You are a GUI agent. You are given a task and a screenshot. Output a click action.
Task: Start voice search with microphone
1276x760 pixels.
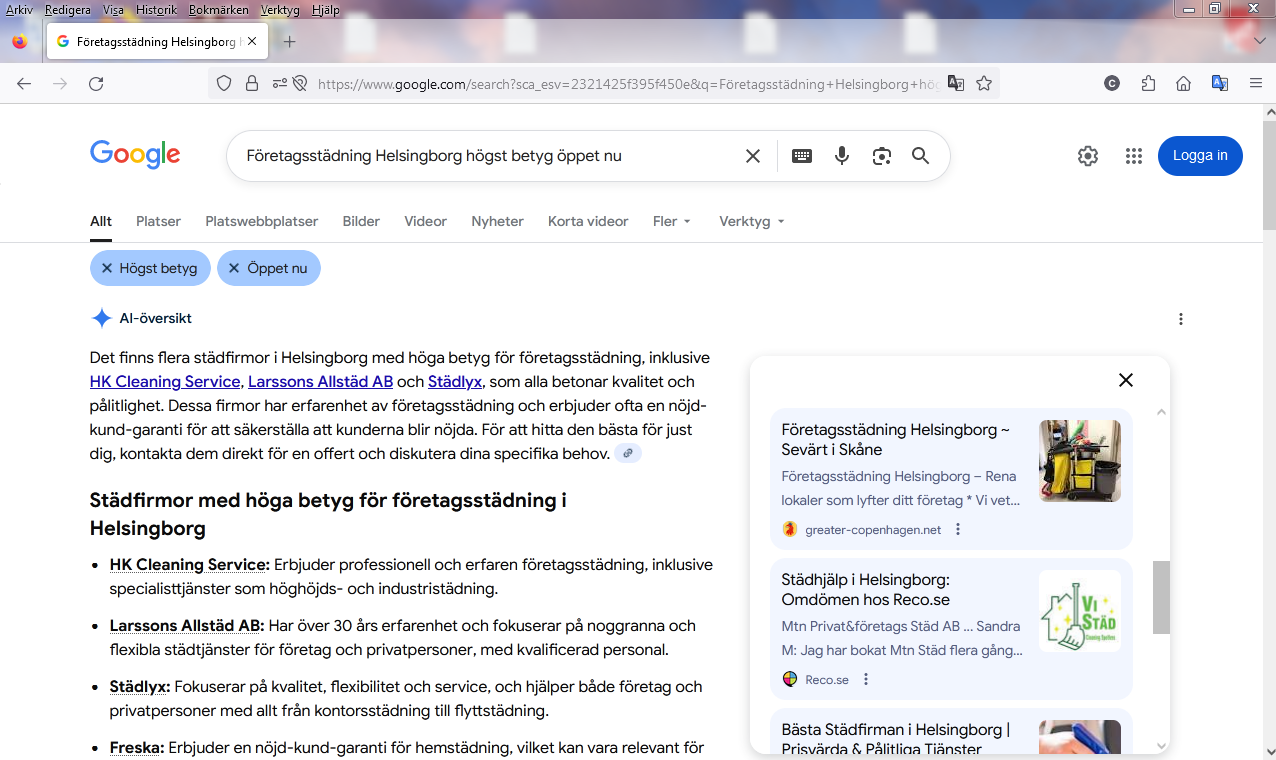[x=842, y=156]
